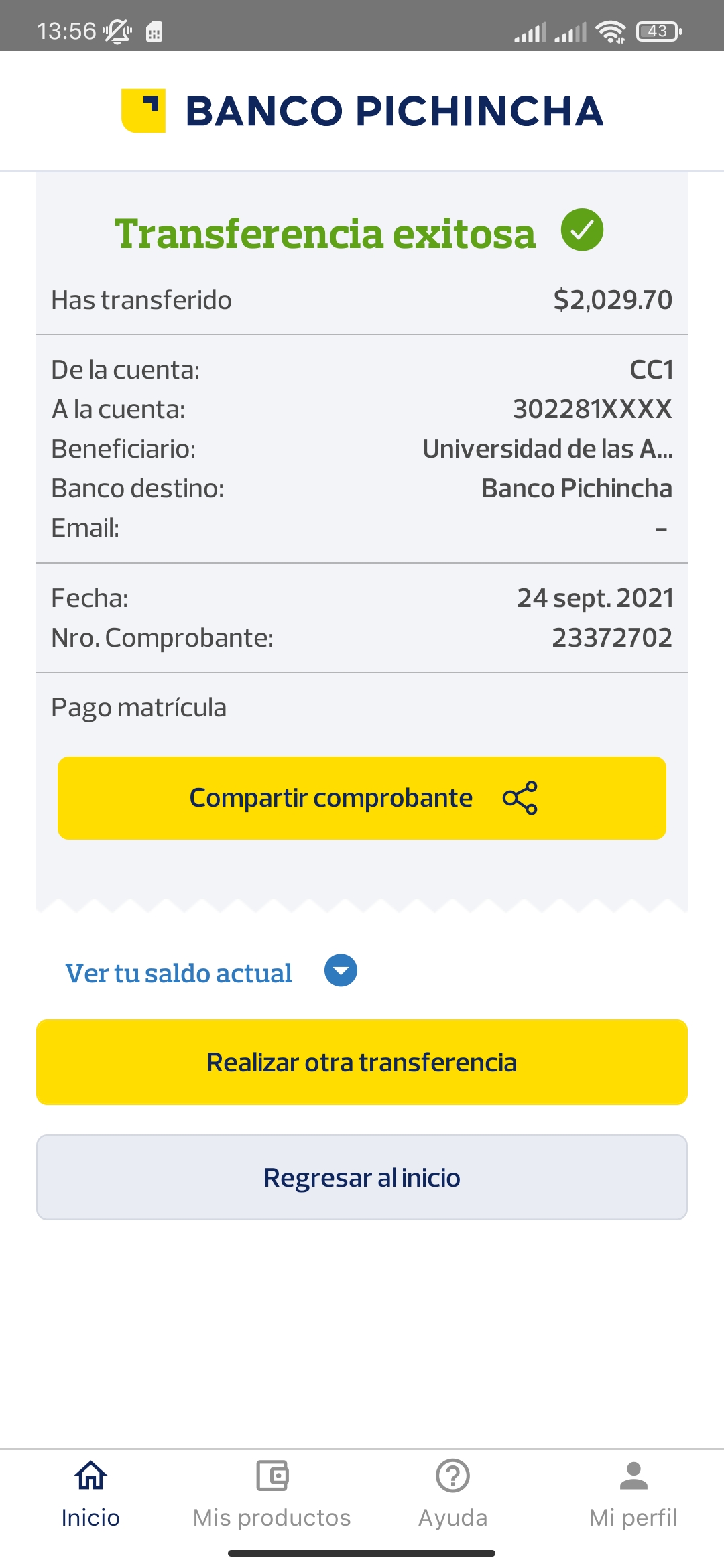Tap the Banco Pichincha yellow logo icon
724x1568 pixels.
(143, 111)
